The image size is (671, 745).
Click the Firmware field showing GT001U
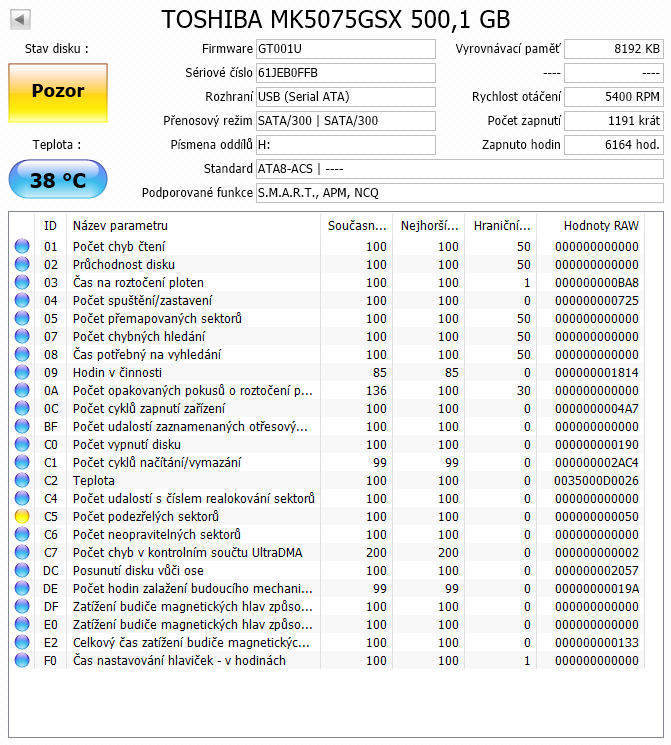coord(345,49)
